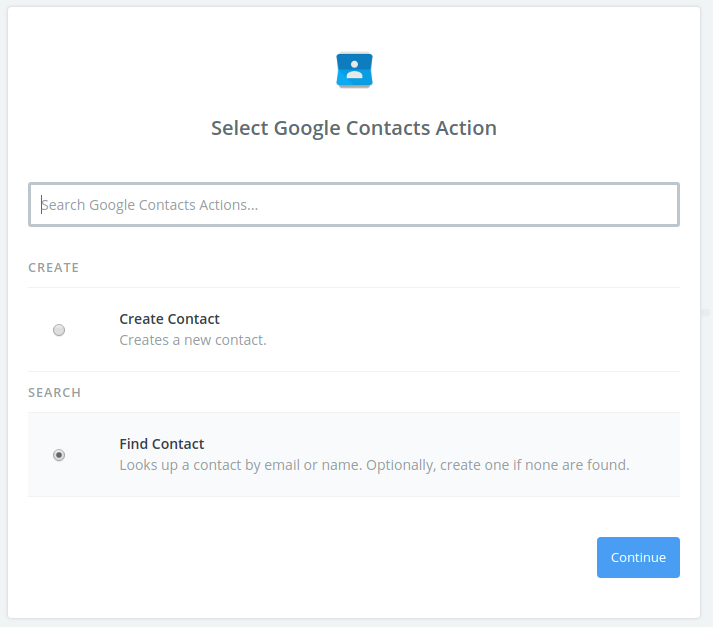This screenshot has height=627, width=713.
Task: Focus the Search Google Contacts Actions field
Action: coord(354,205)
